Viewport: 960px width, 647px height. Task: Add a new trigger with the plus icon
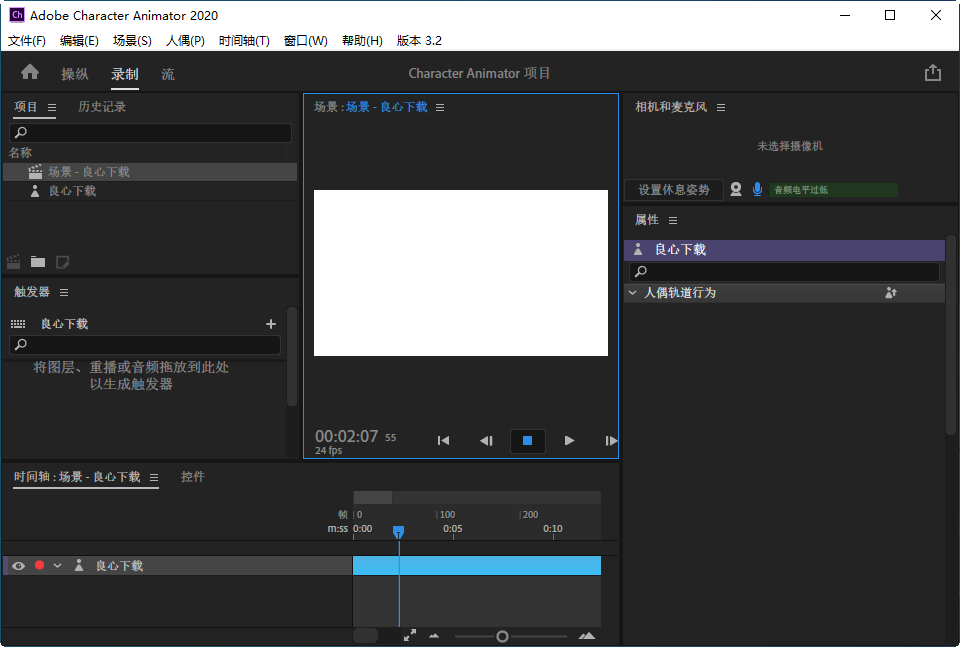pyautogui.click(x=270, y=323)
